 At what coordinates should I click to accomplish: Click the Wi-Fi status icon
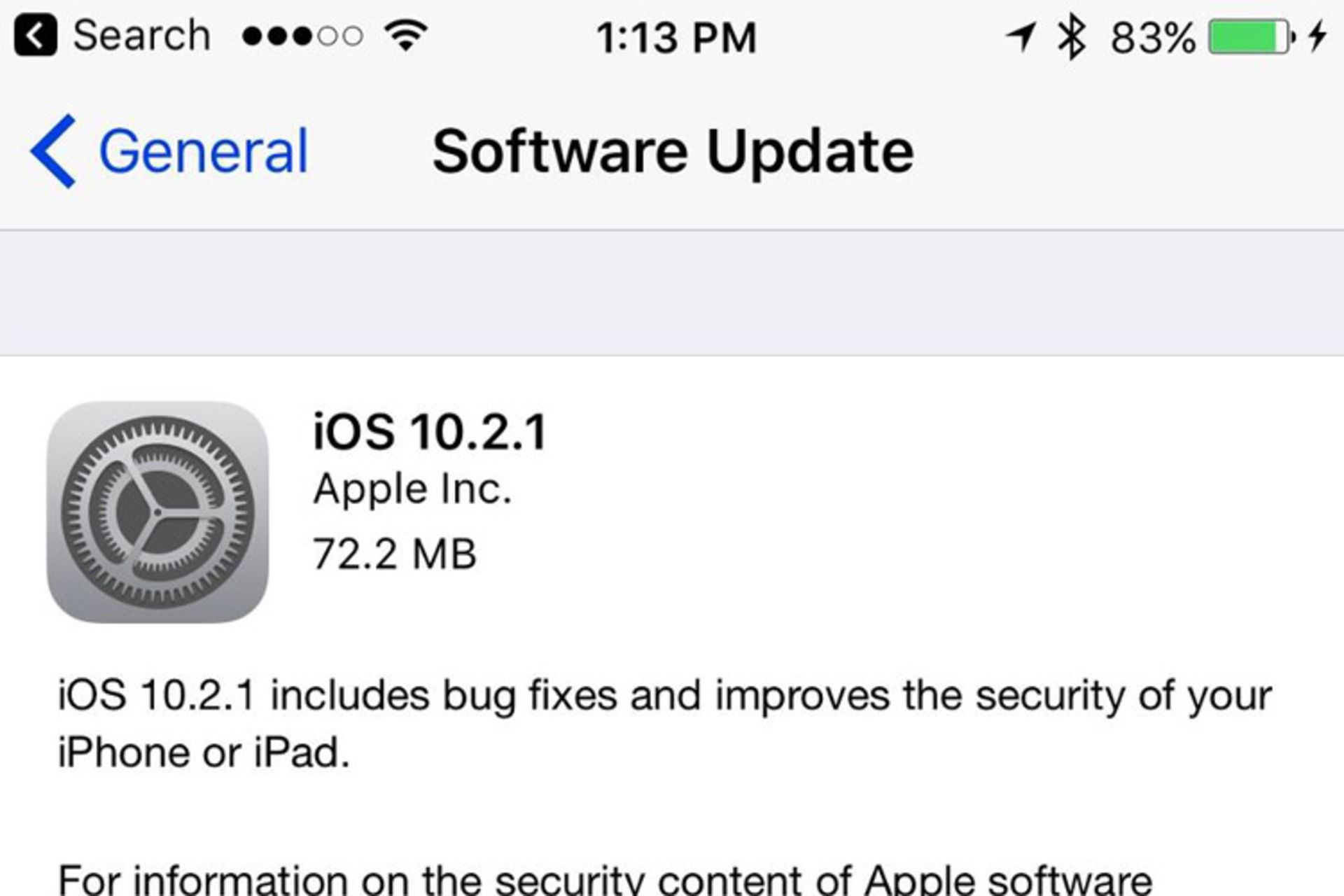[406, 35]
